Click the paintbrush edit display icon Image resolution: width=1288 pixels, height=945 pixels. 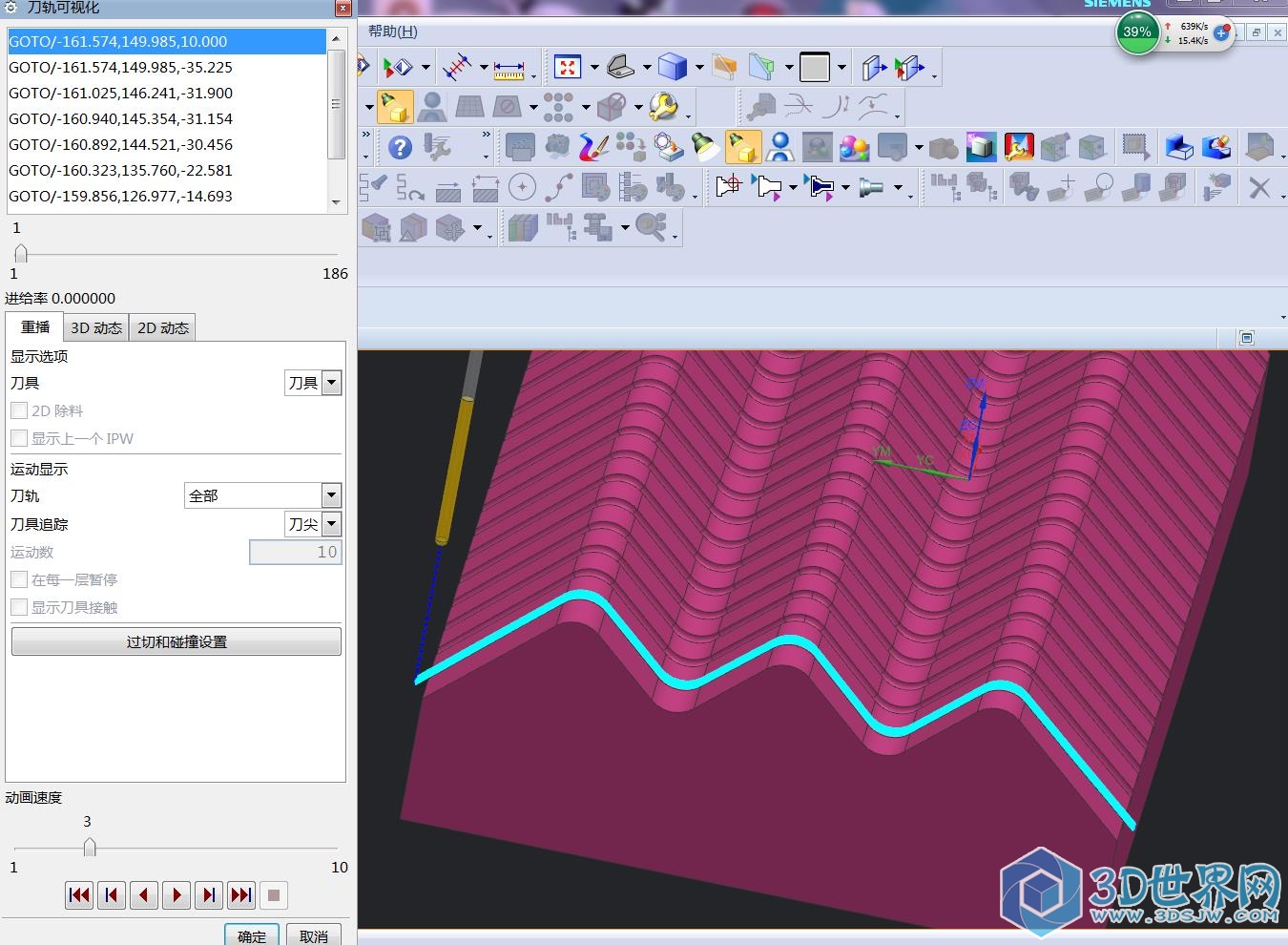coord(593,147)
